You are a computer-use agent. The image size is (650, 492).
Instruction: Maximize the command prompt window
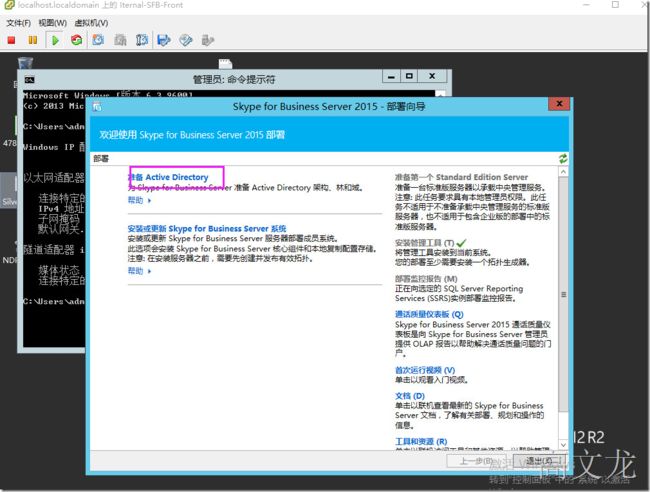pos(409,76)
